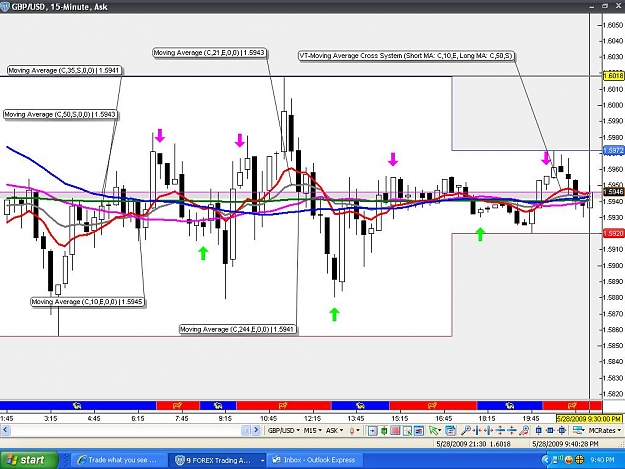Click the horizontal scrollbar right arrow
The image size is (625, 469).
[x=256, y=430]
